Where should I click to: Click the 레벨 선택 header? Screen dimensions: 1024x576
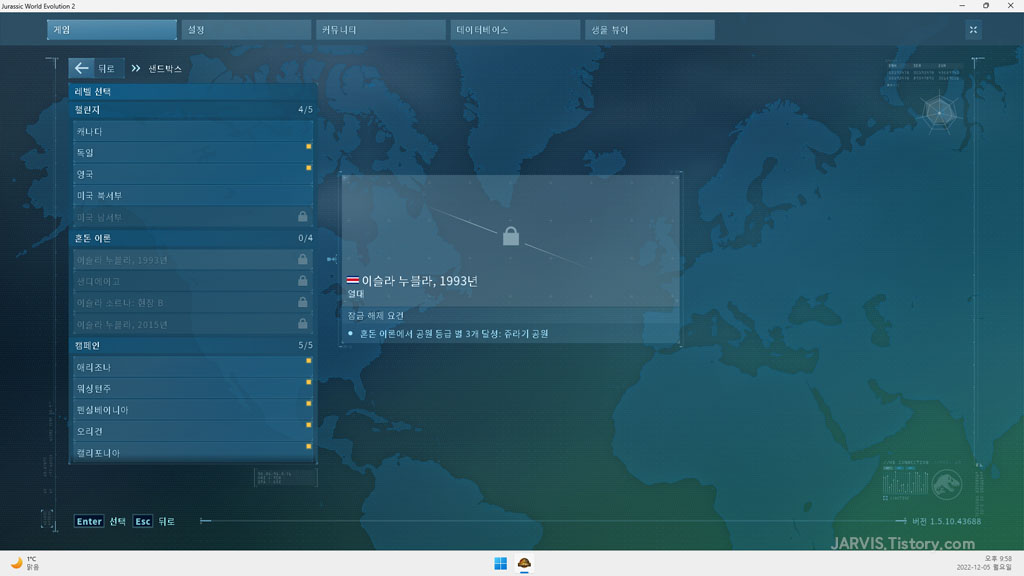point(193,91)
